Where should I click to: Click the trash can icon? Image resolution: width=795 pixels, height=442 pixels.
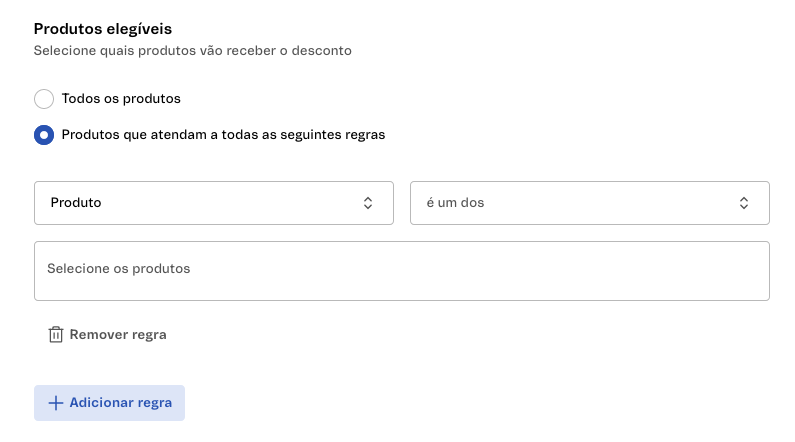tap(56, 335)
